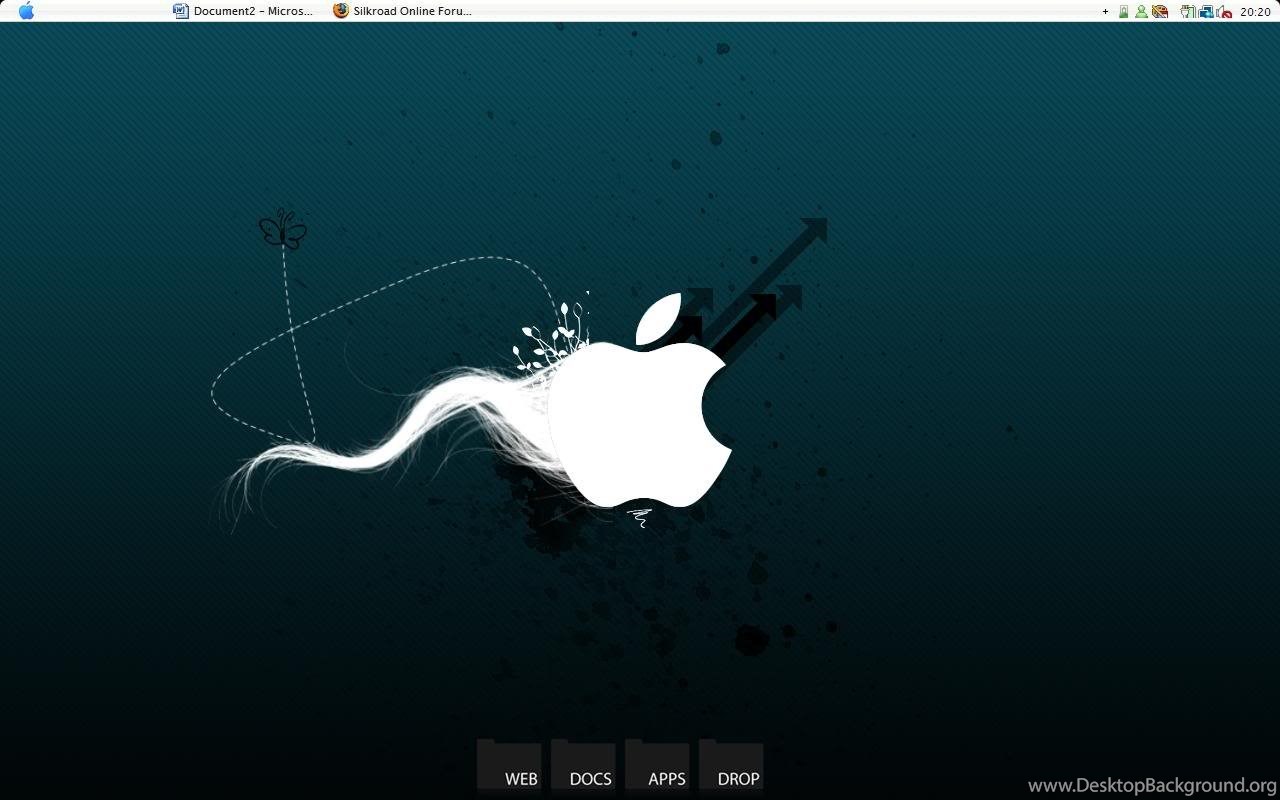Image resolution: width=1280 pixels, height=800 pixels.
Task: Open the APPS folder
Action: pos(657,766)
